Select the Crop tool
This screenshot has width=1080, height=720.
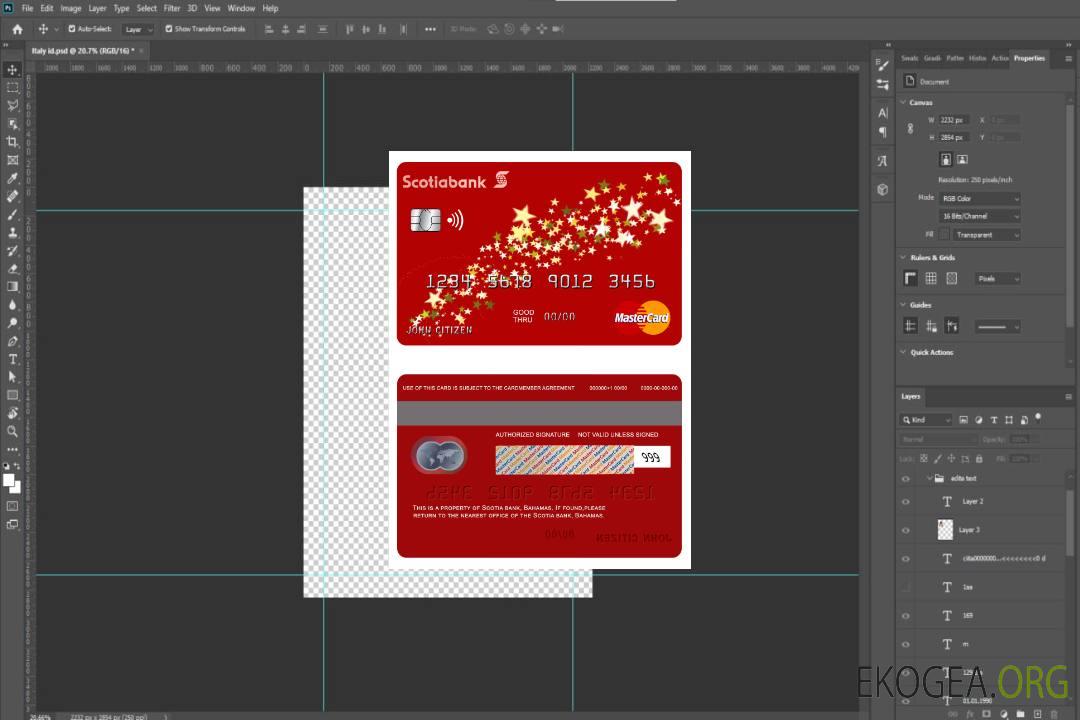pos(13,142)
